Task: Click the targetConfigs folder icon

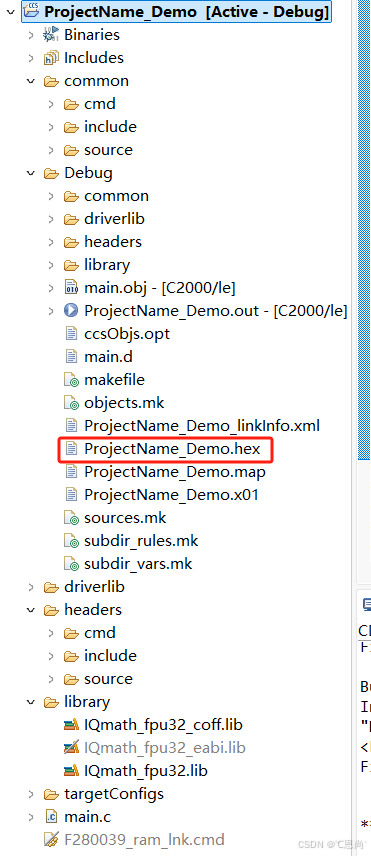Action: tap(51, 794)
